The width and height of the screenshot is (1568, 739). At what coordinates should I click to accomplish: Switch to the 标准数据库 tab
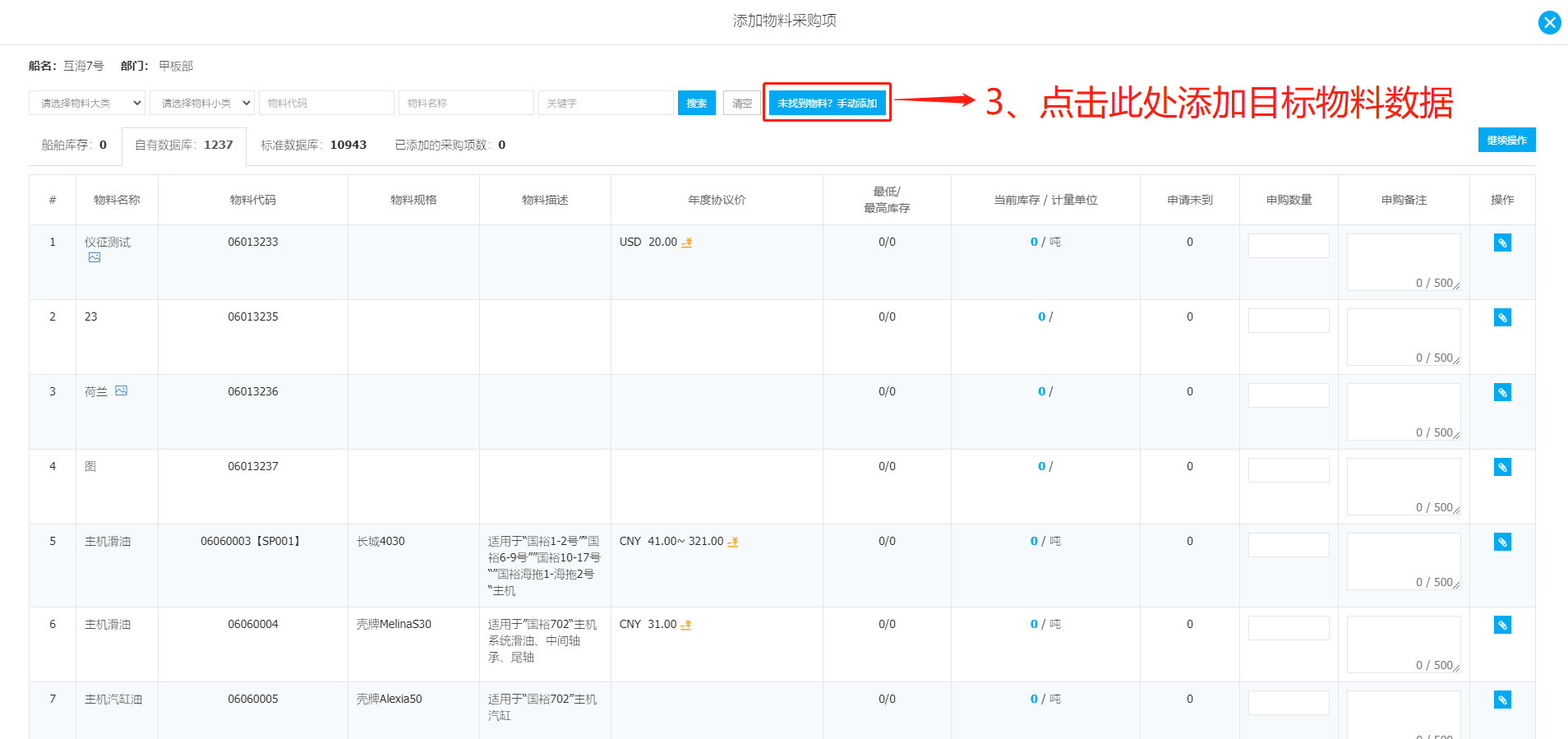click(314, 145)
